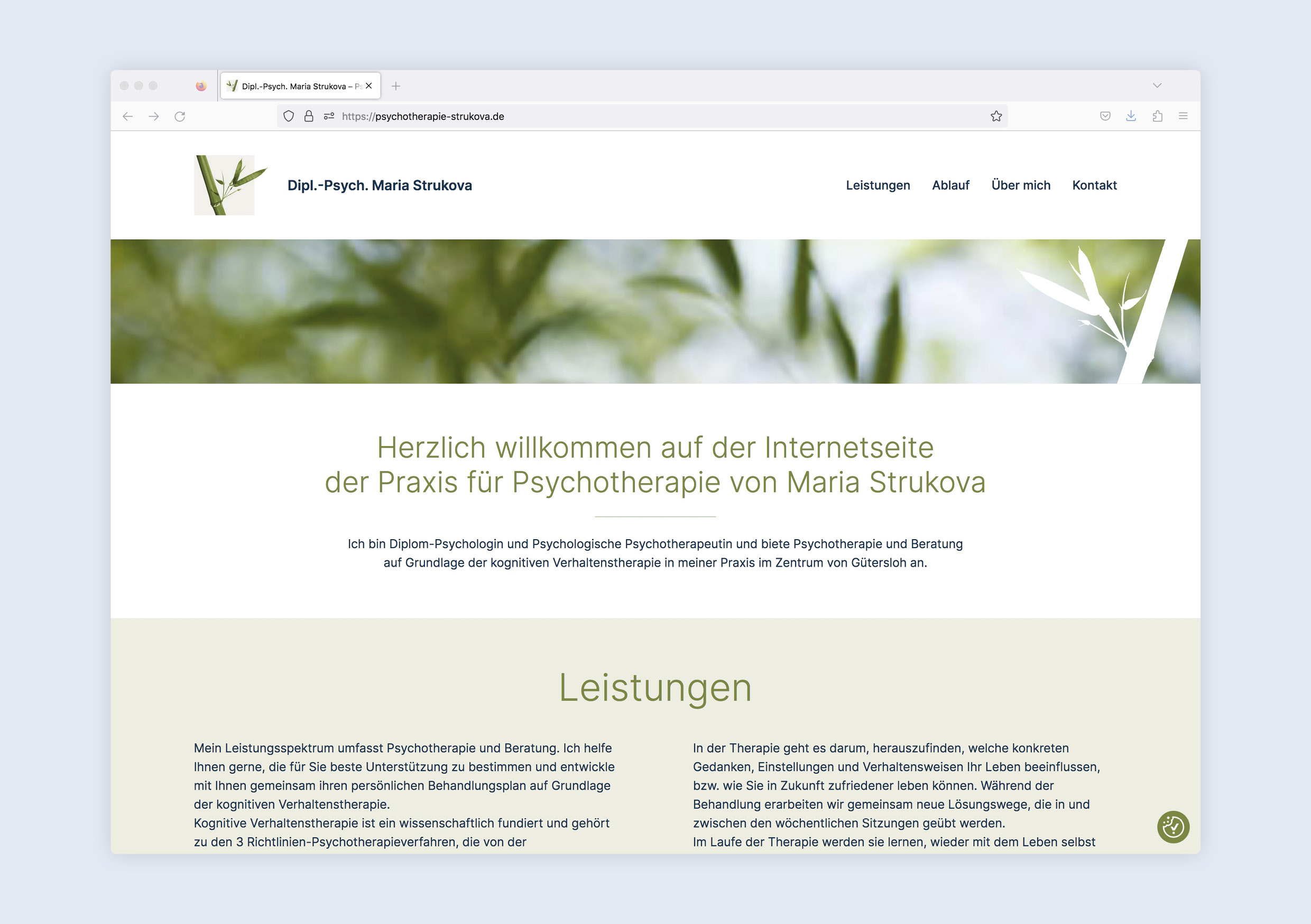Click the browser back arrow

[128, 116]
